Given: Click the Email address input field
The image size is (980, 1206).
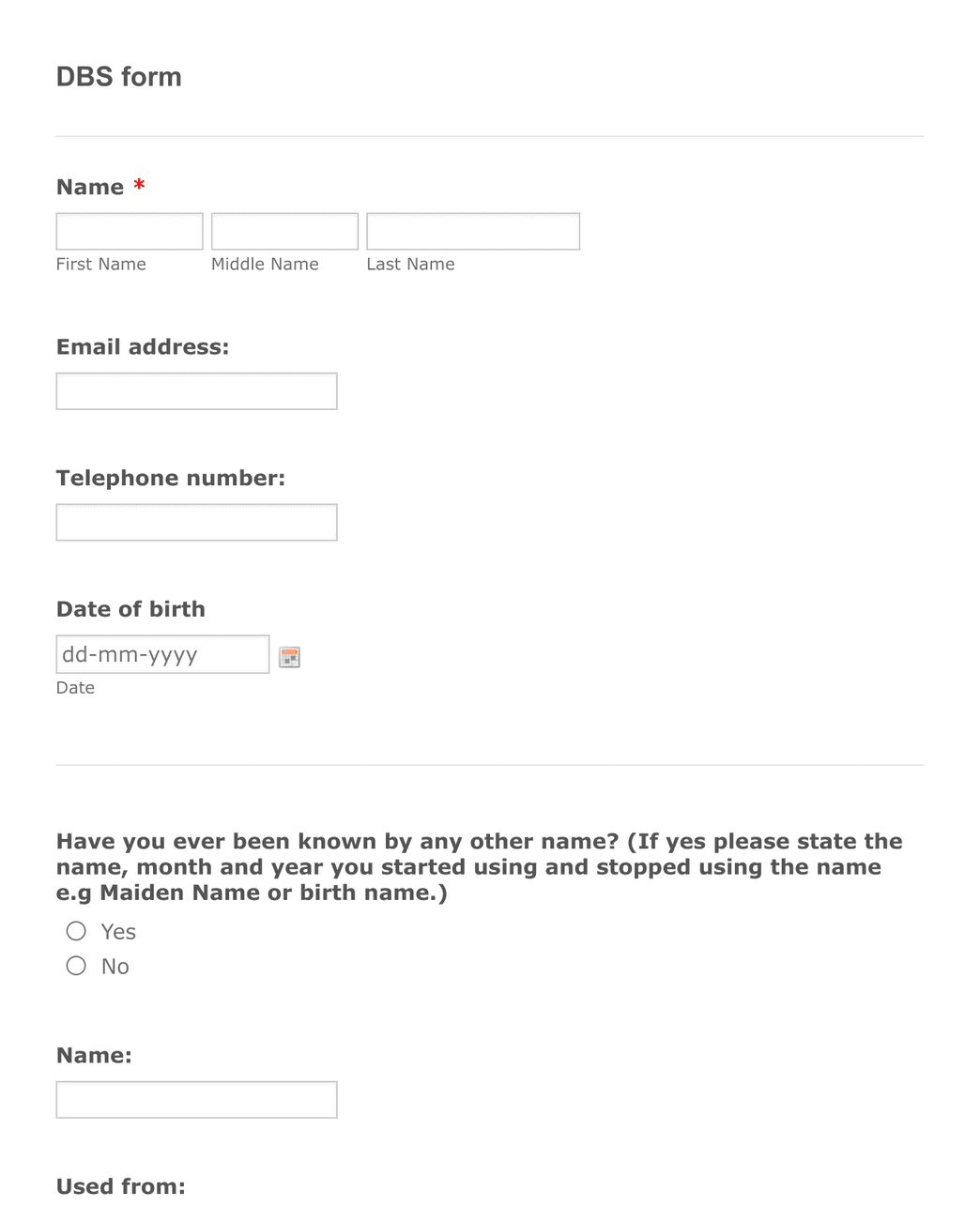Looking at the screenshot, I should (x=196, y=390).
